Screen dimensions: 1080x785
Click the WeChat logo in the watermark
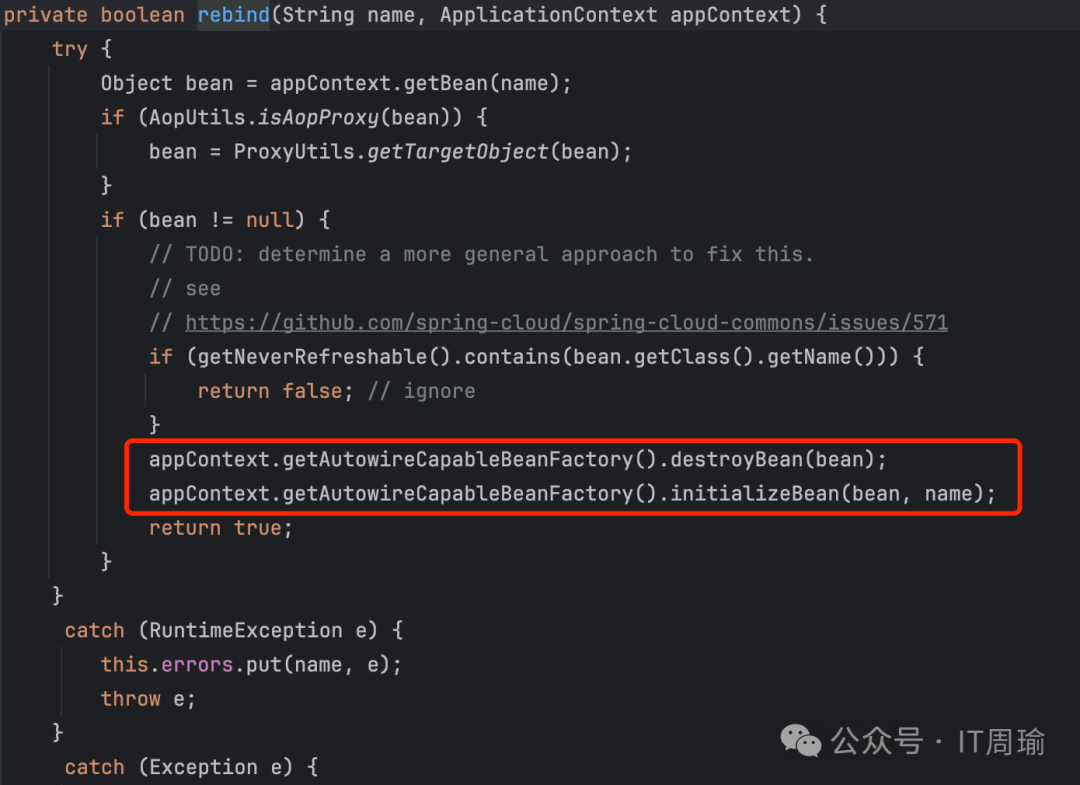coord(802,741)
